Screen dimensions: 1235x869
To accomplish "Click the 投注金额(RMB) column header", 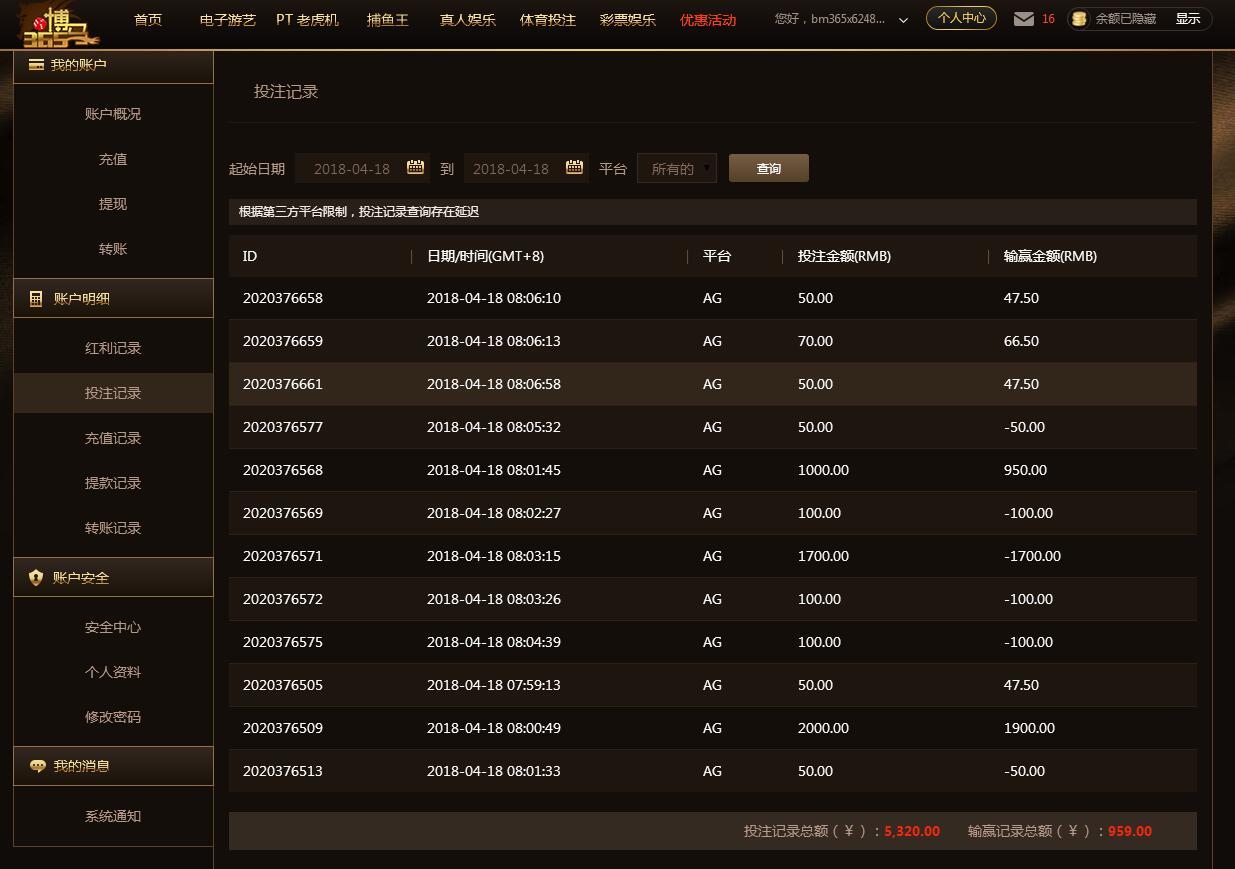I will pos(844,256).
